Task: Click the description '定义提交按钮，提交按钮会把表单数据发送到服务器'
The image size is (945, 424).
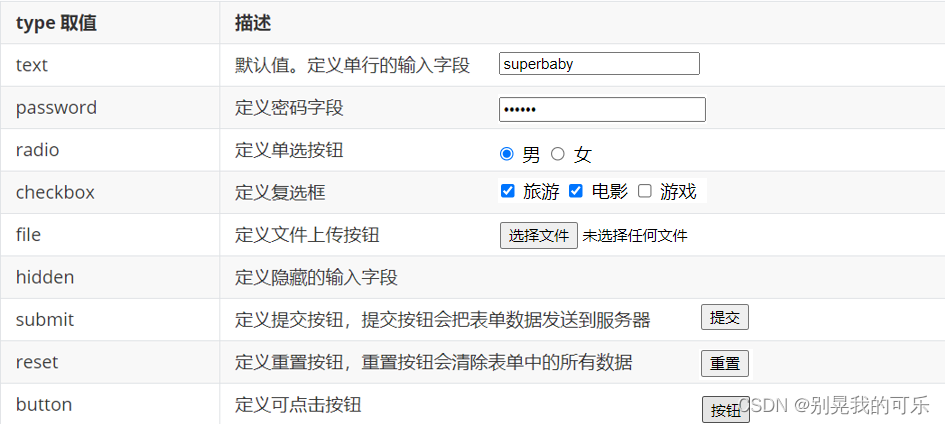Action: coord(443,320)
